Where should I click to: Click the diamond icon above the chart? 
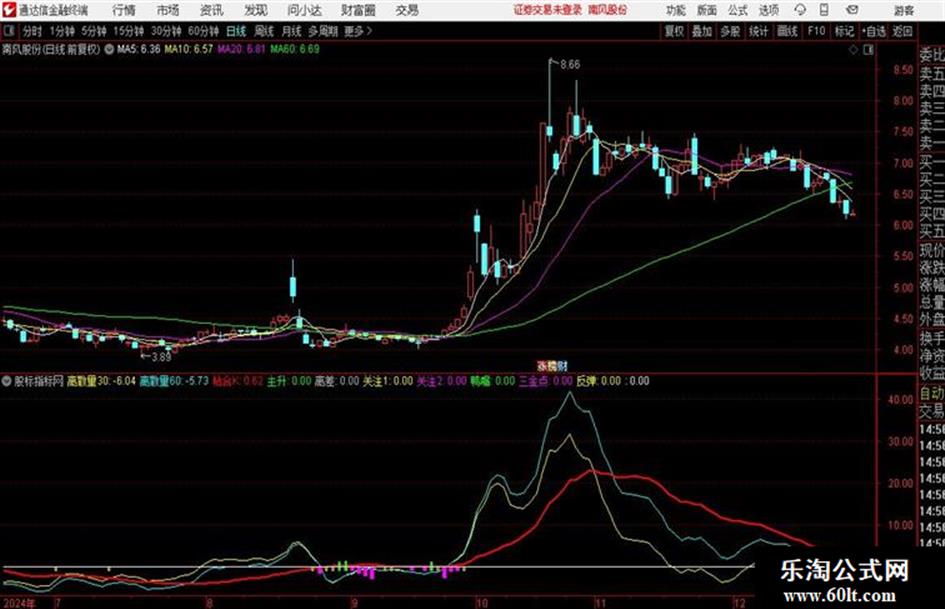[853, 50]
